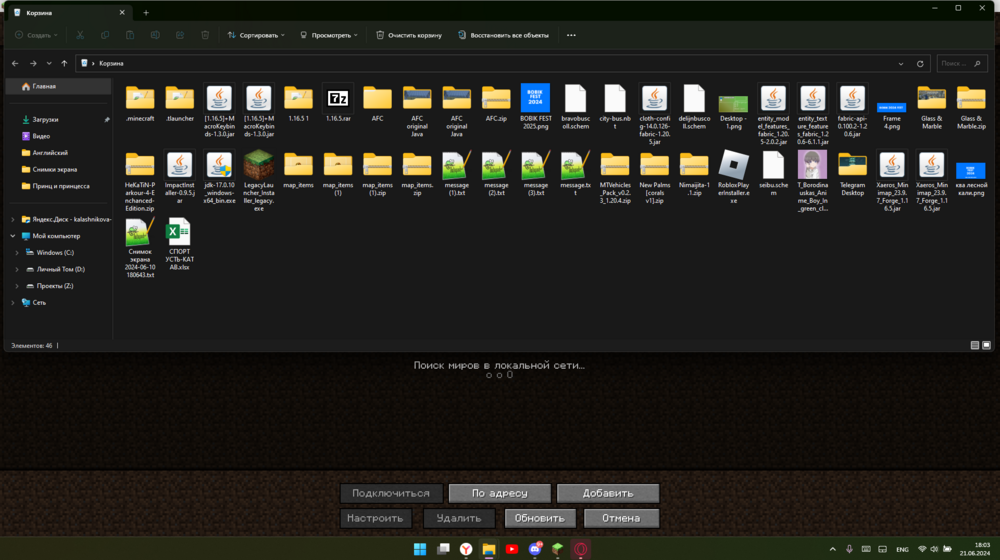The height and width of the screenshot is (560, 1000).
Task: Select RobloxPlayerInstaller.exe file
Action: (x=733, y=177)
